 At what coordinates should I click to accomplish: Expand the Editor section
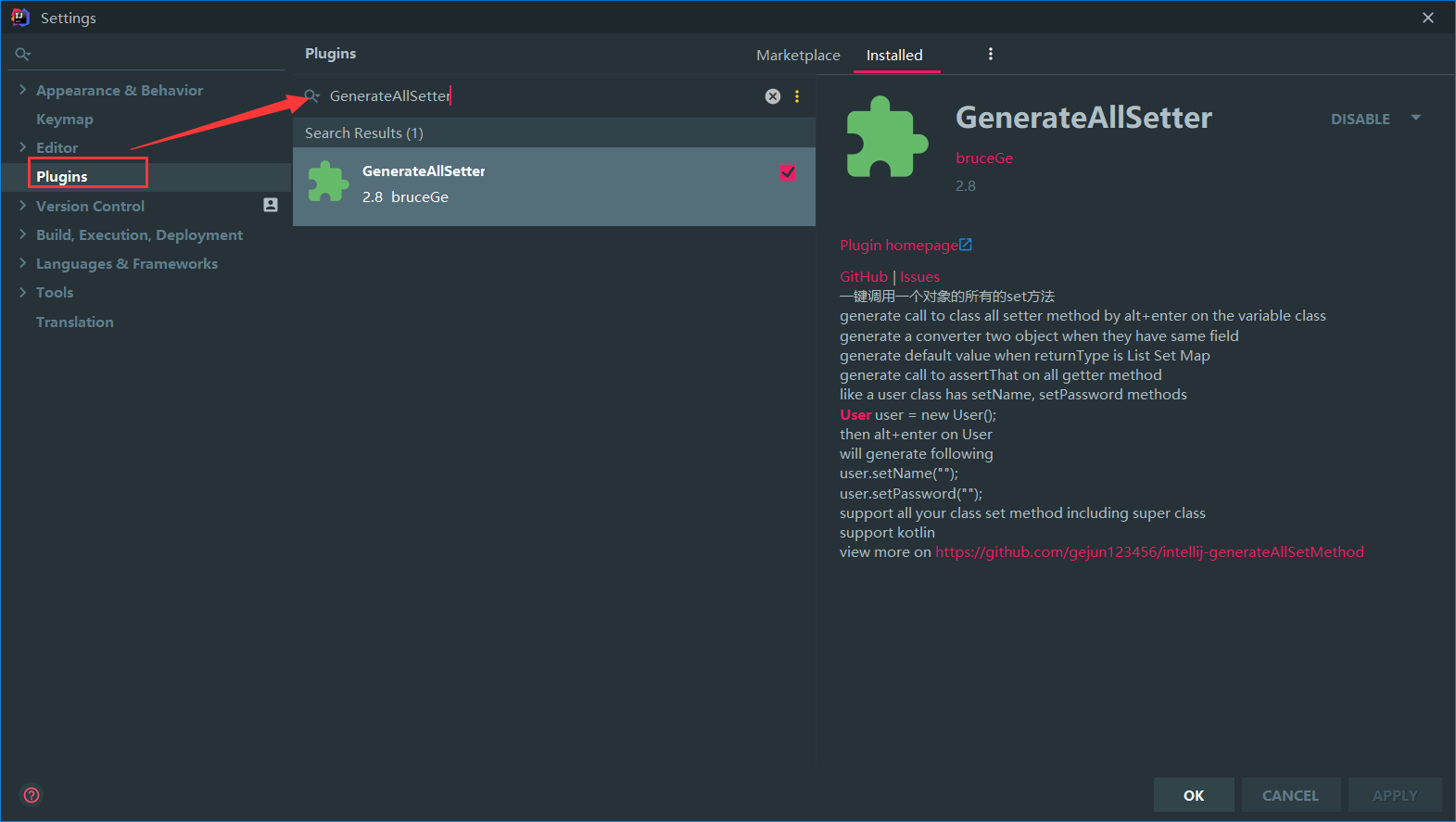pyautogui.click(x=22, y=147)
